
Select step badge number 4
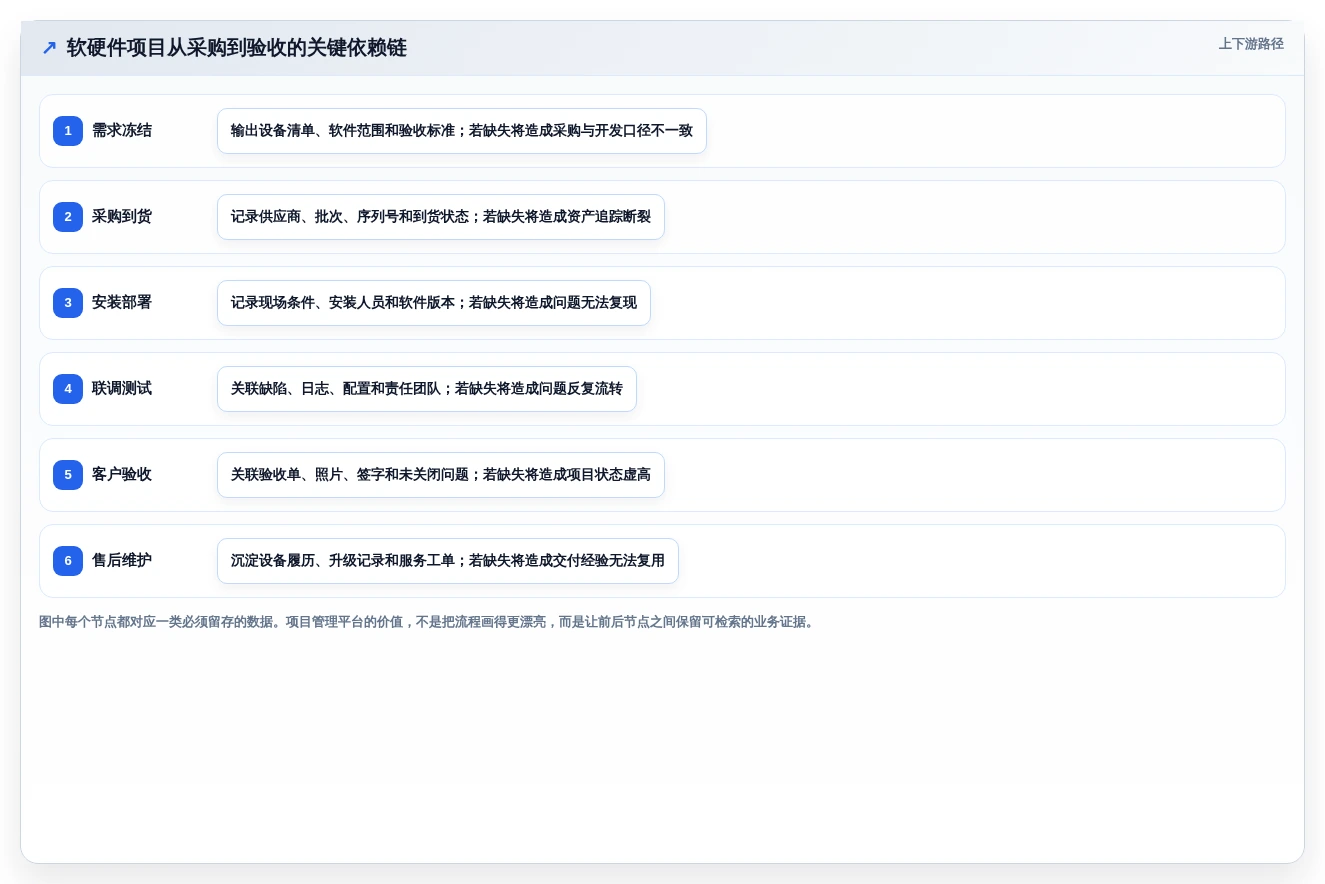(x=68, y=389)
